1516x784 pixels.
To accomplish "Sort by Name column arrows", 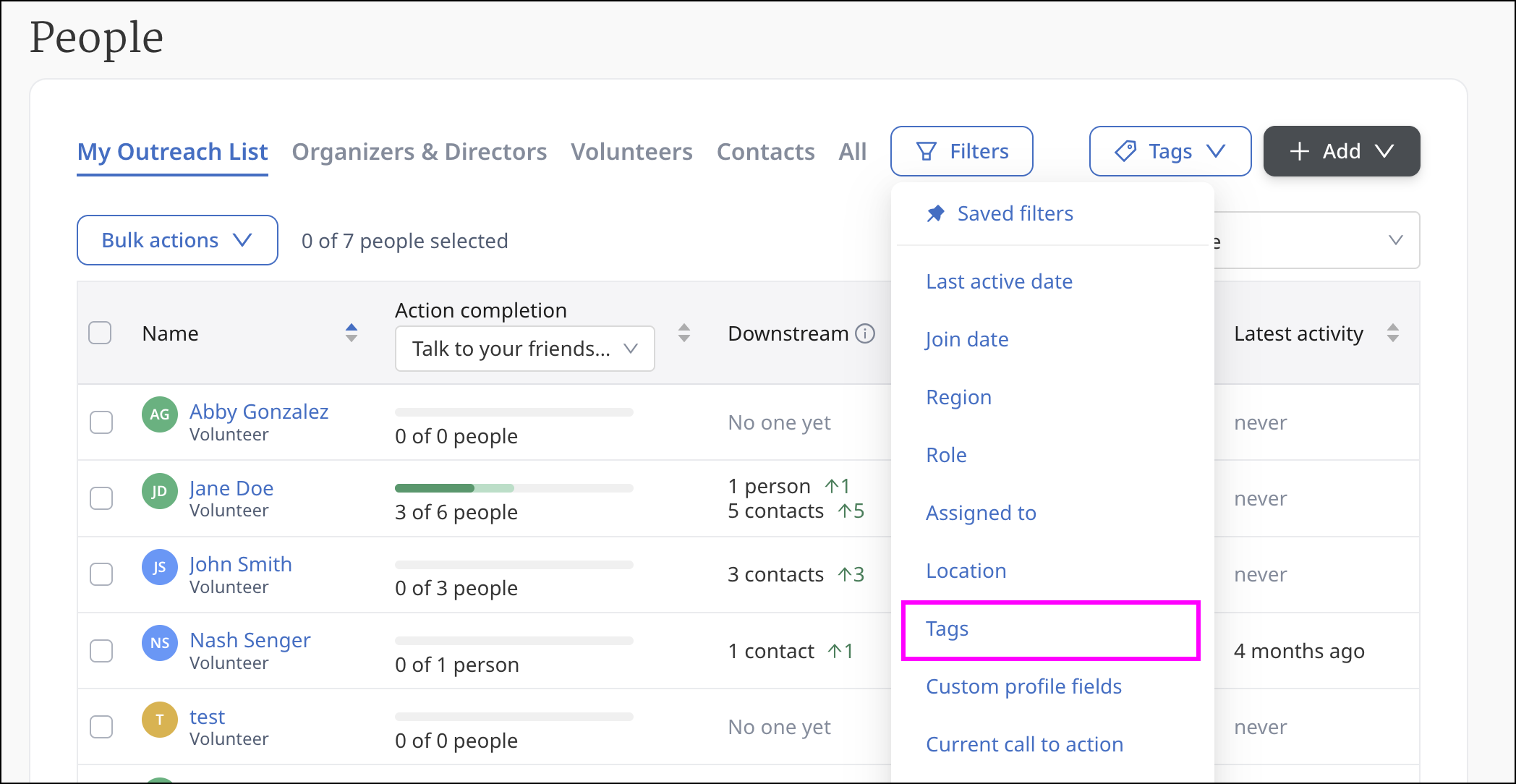I will pos(352,333).
